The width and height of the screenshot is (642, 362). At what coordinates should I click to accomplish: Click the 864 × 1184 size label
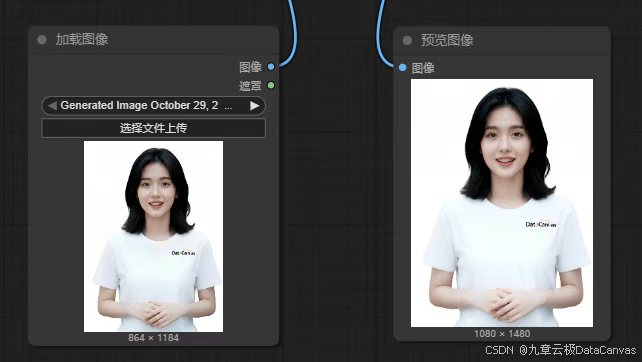pyautogui.click(x=154, y=338)
